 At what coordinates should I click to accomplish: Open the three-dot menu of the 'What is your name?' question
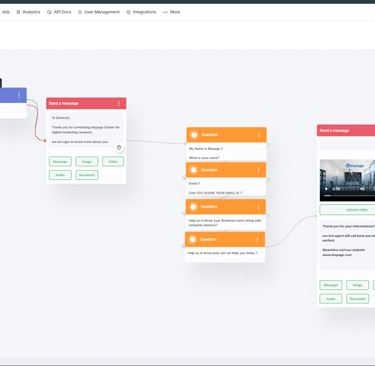coord(259,135)
